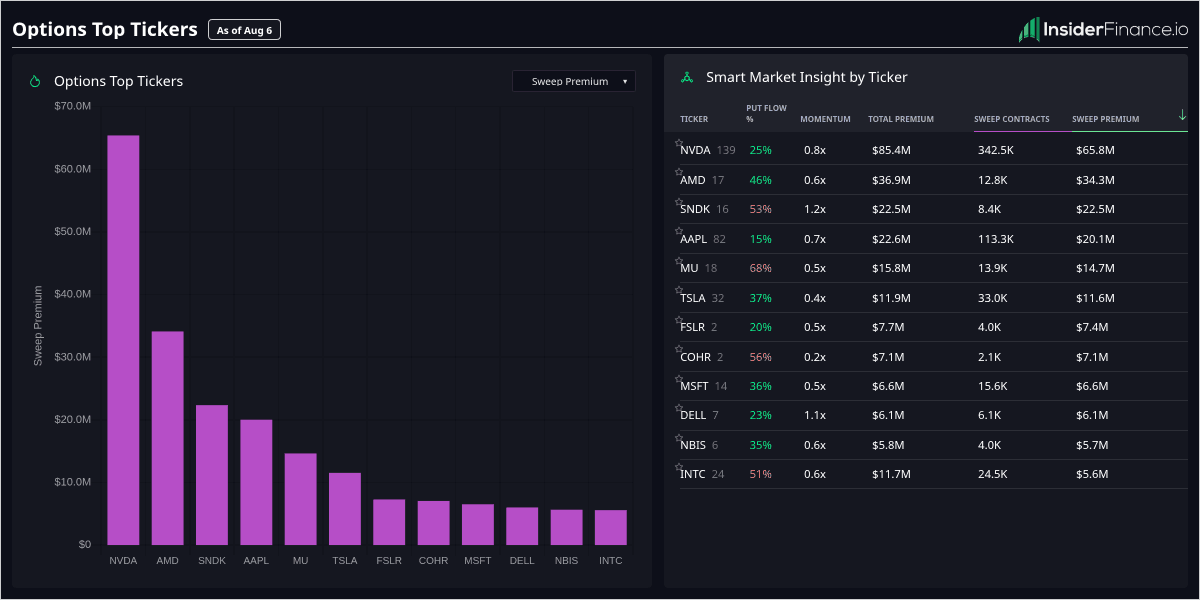The height and width of the screenshot is (600, 1200).
Task: Click the INTC bar in chart
Action: 611,527
